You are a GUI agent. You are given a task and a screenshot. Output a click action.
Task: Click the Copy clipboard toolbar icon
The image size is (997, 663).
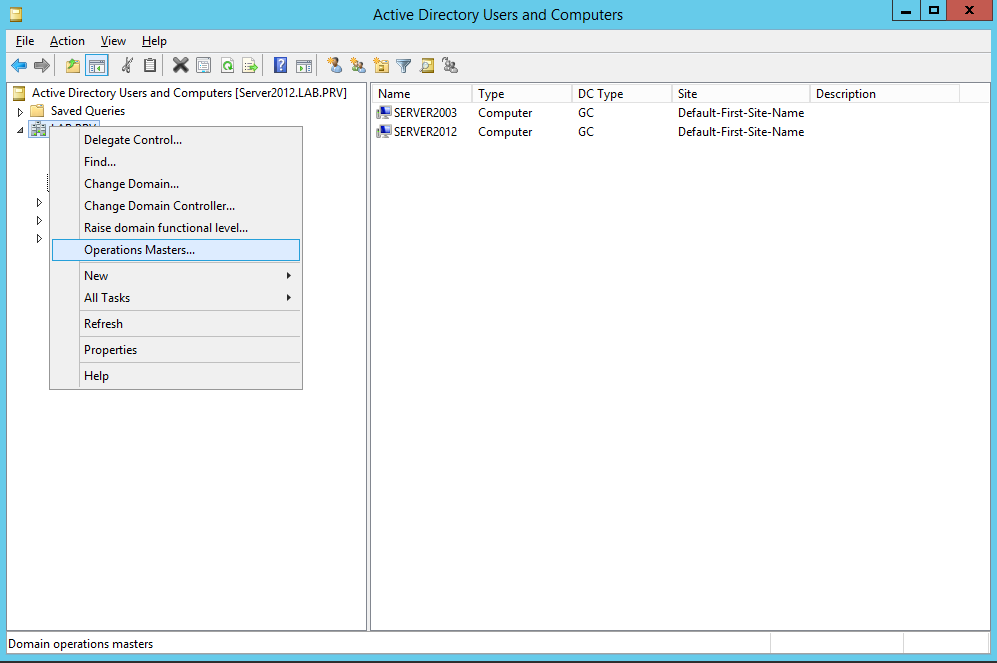pyautogui.click(x=150, y=65)
